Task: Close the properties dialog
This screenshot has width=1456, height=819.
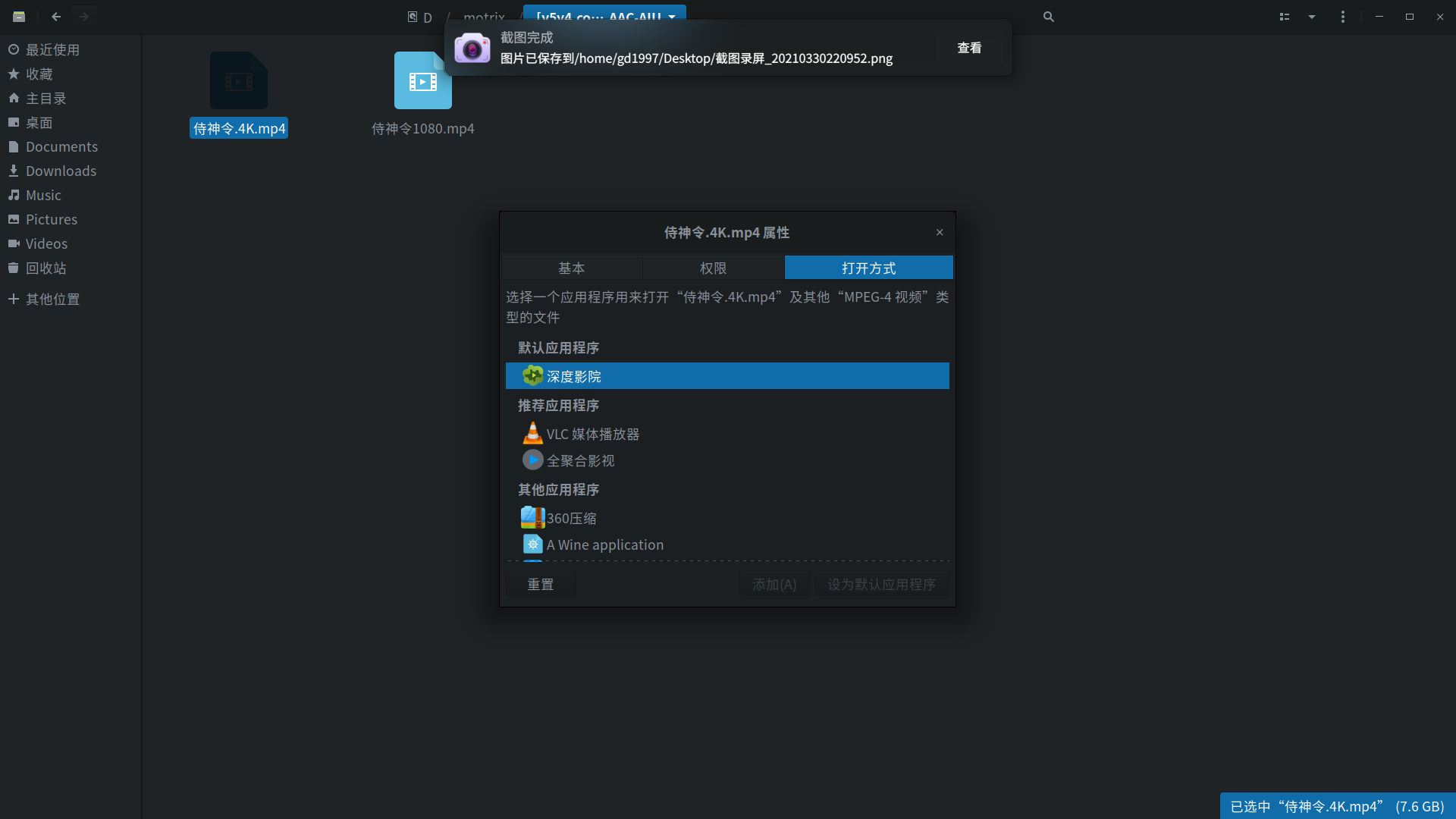Action: coord(939,232)
